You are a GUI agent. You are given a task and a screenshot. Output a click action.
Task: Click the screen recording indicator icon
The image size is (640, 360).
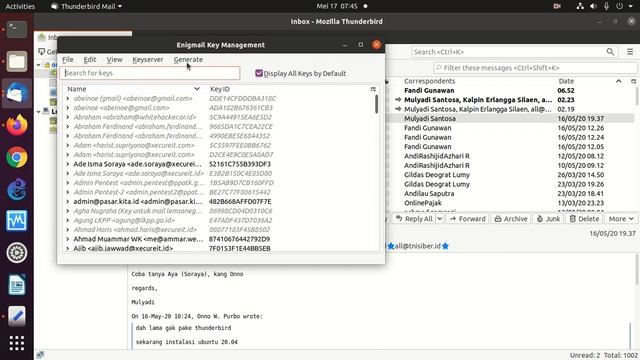[x=557, y=6]
